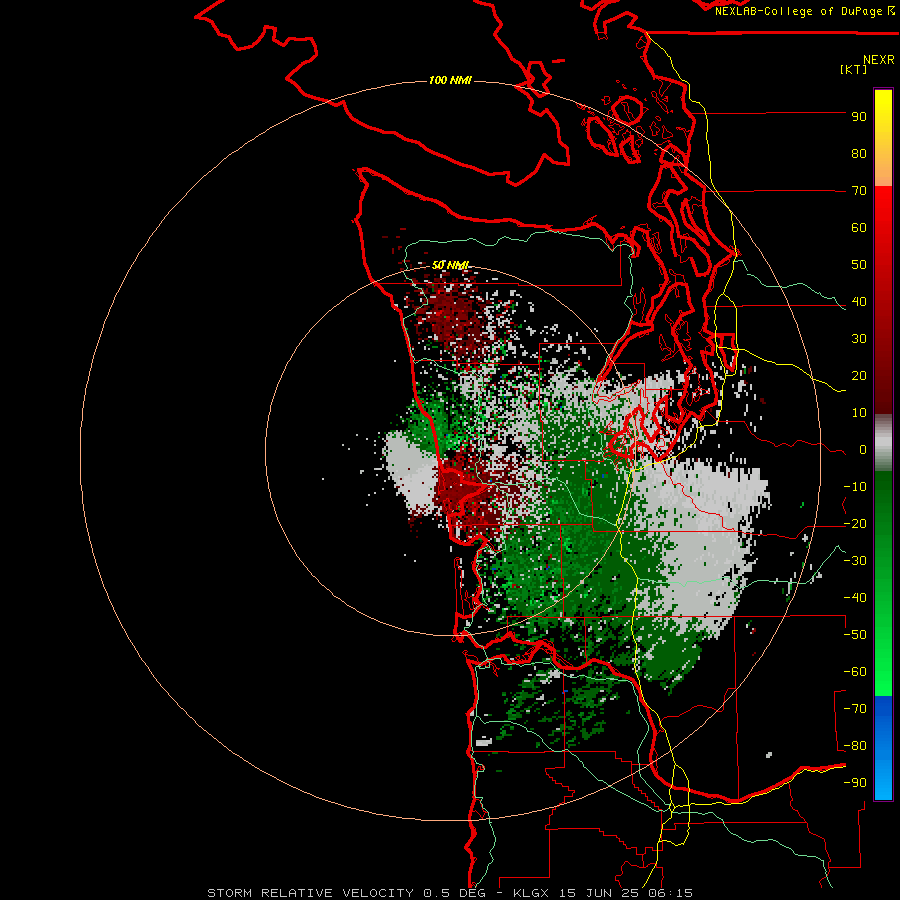This screenshot has width=900, height=900.
Task: Select the -50 value on velocity scale
Action: point(855,635)
